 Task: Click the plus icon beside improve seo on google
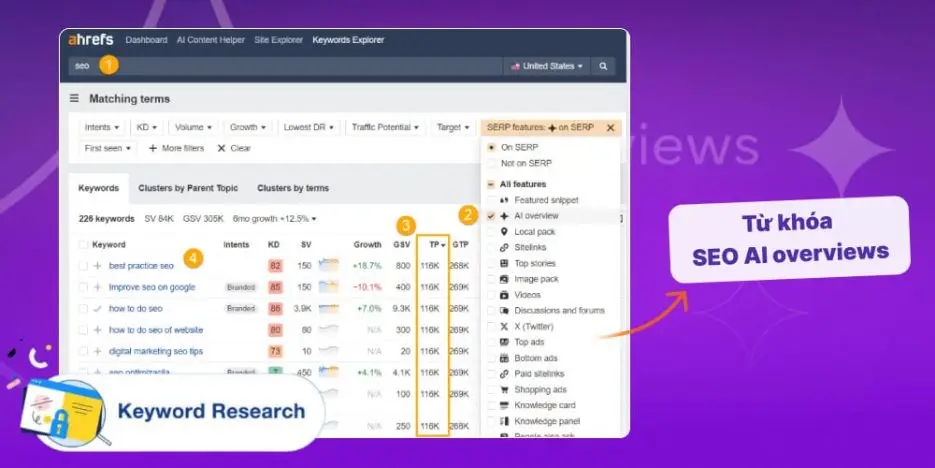coord(97,287)
